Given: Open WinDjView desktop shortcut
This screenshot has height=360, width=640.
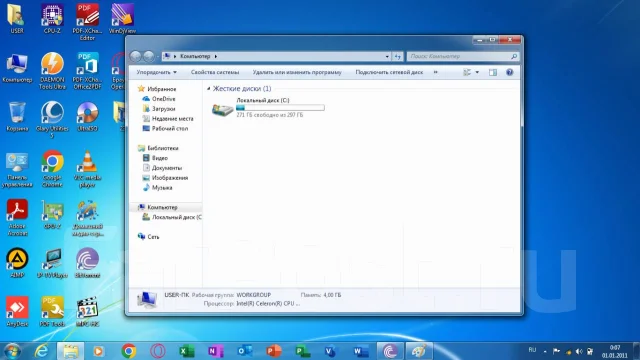Looking at the screenshot, I should [x=122, y=18].
